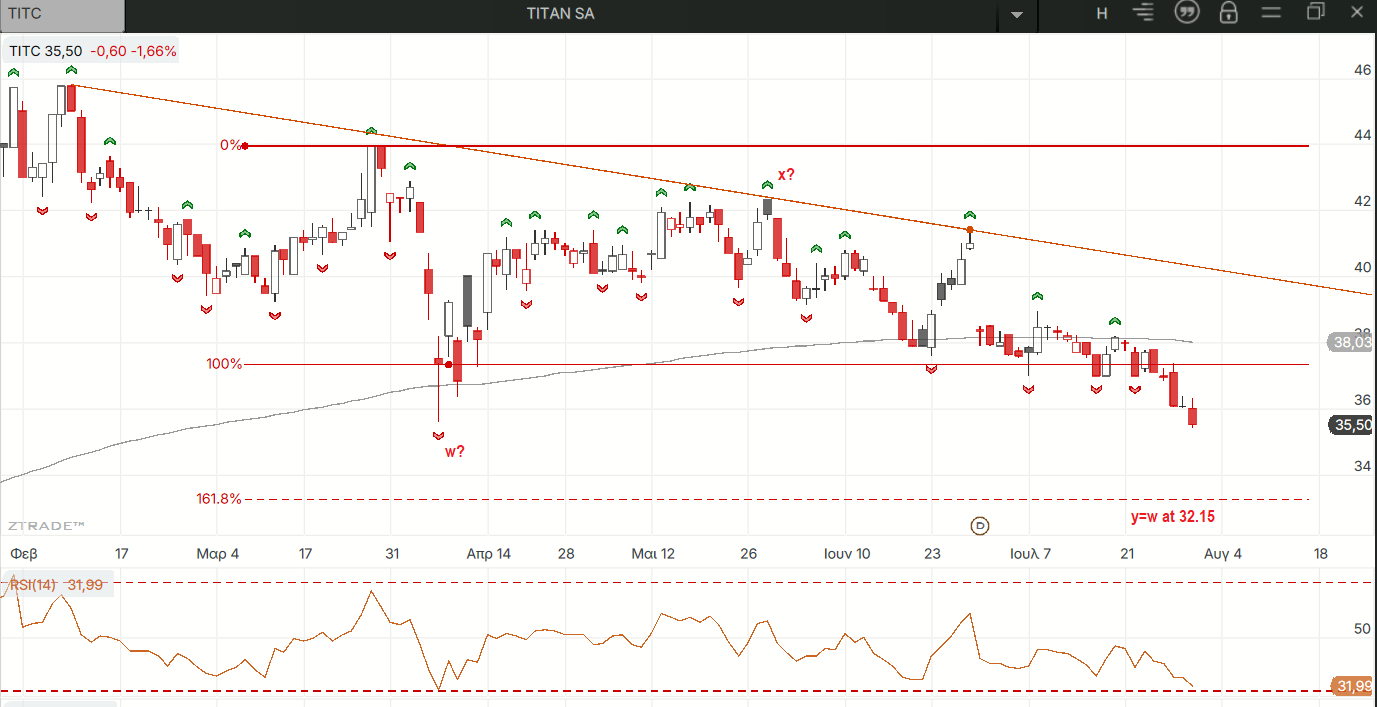Click the Ιουλ 7 date axis label
The height and width of the screenshot is (707, 1377).
point(1031,553)
